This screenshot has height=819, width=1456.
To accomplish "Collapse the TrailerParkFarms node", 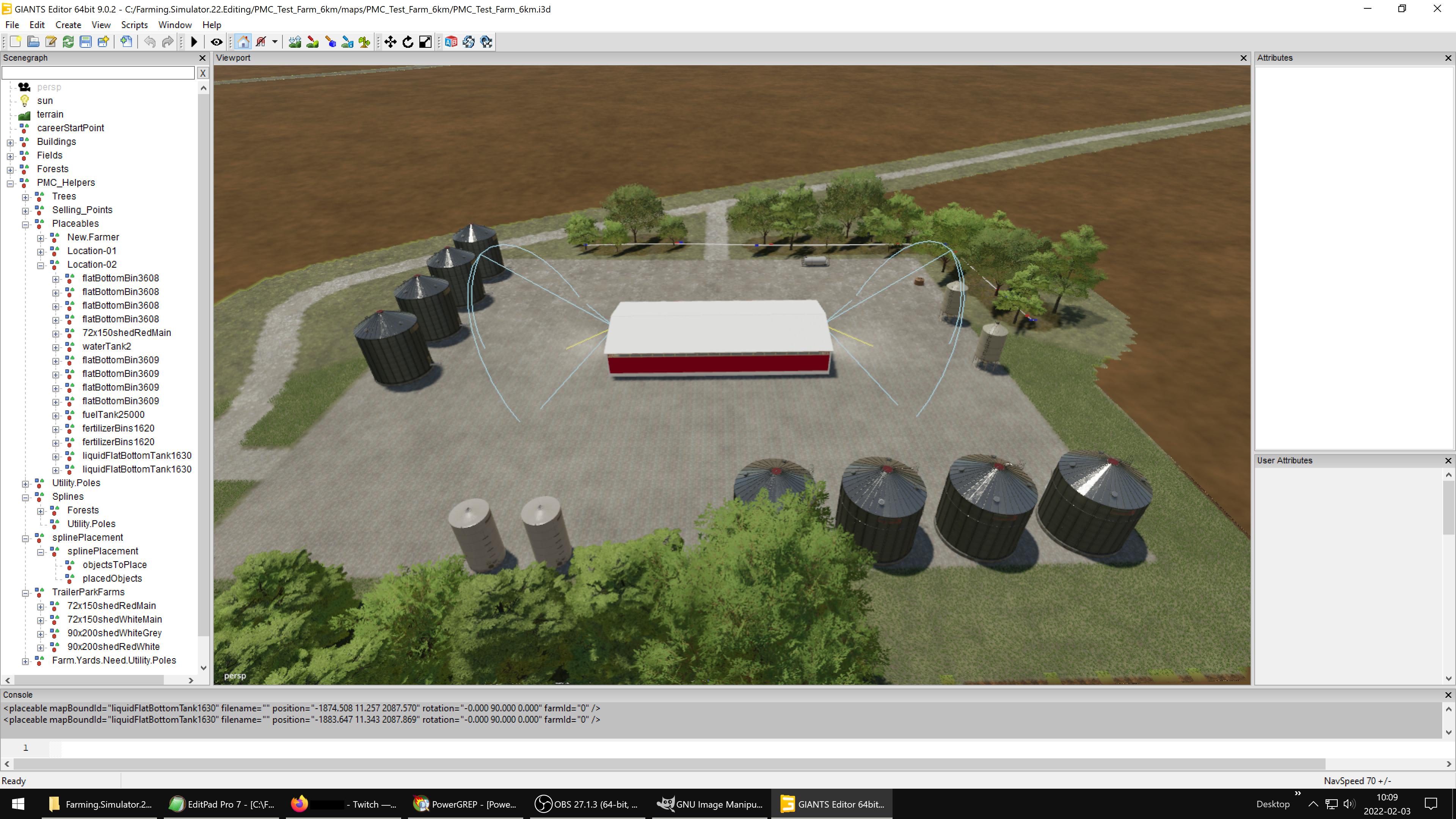I will coord(25,593).
